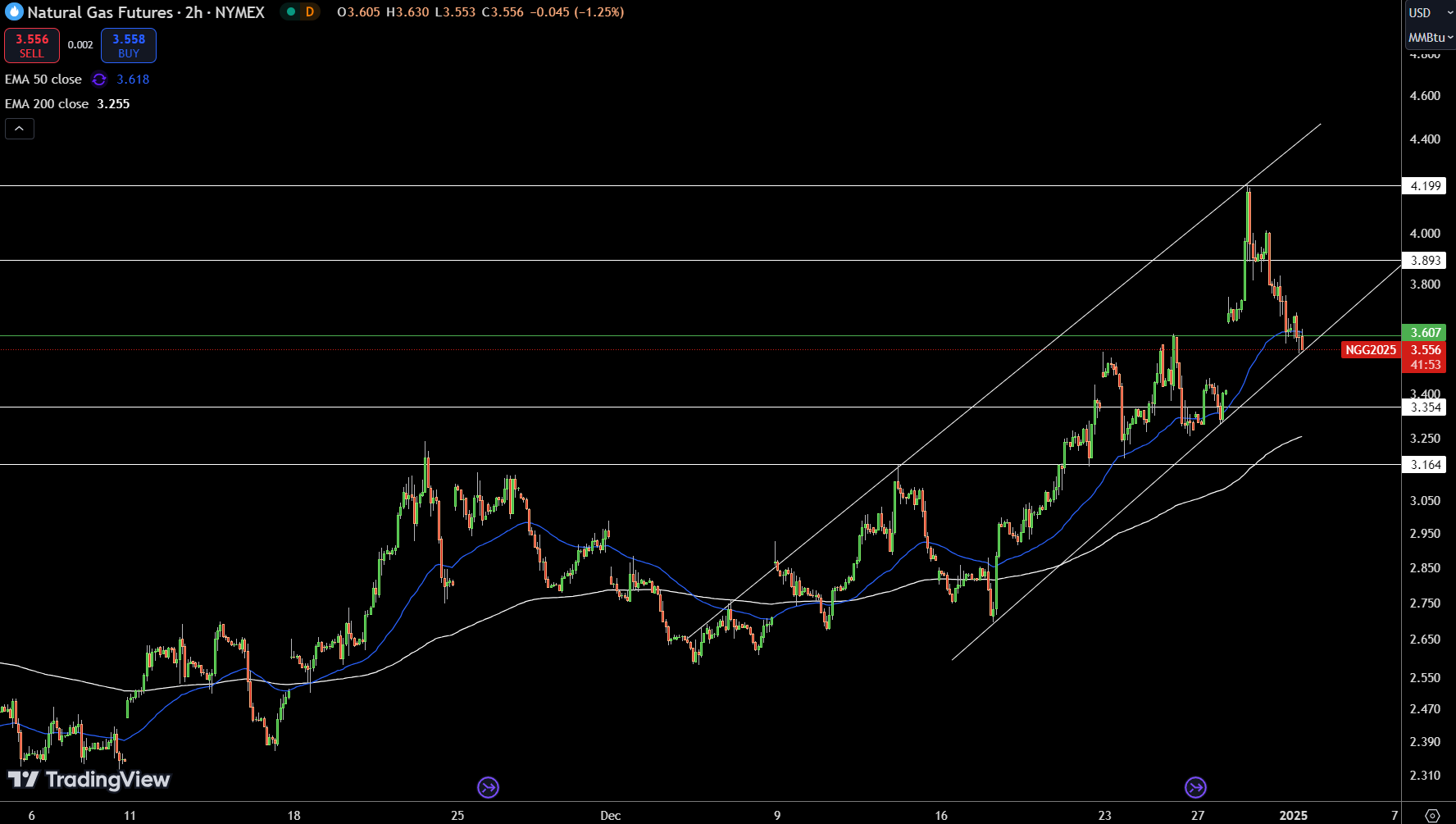1456x824 pixels.
Task: Click the change value −0.045 (−1.25%)
Action: 576,12
